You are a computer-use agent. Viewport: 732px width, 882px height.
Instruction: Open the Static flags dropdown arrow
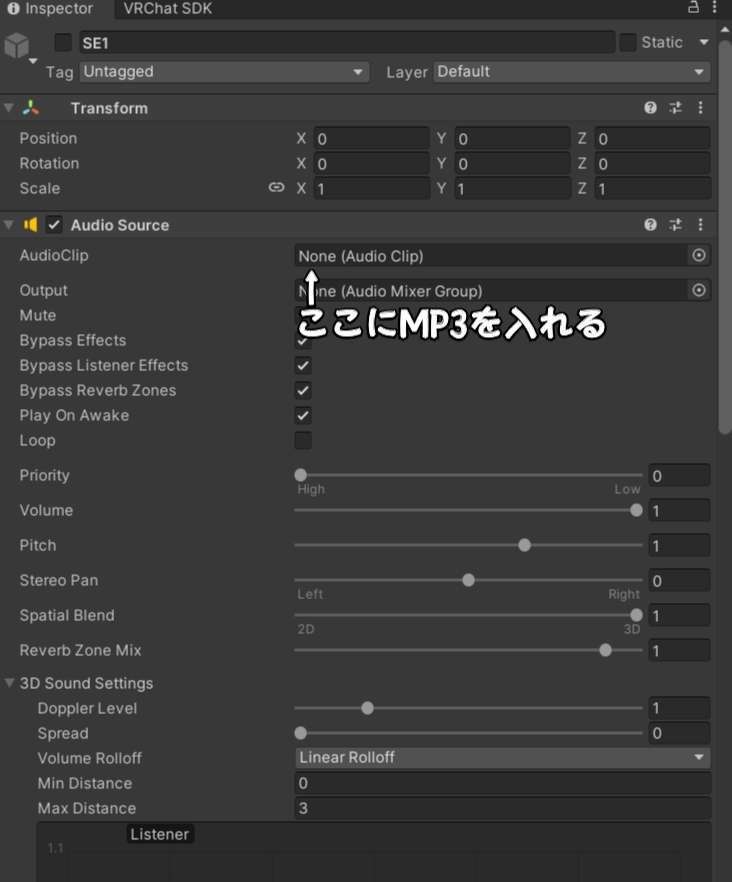click(x=704, y=42)
